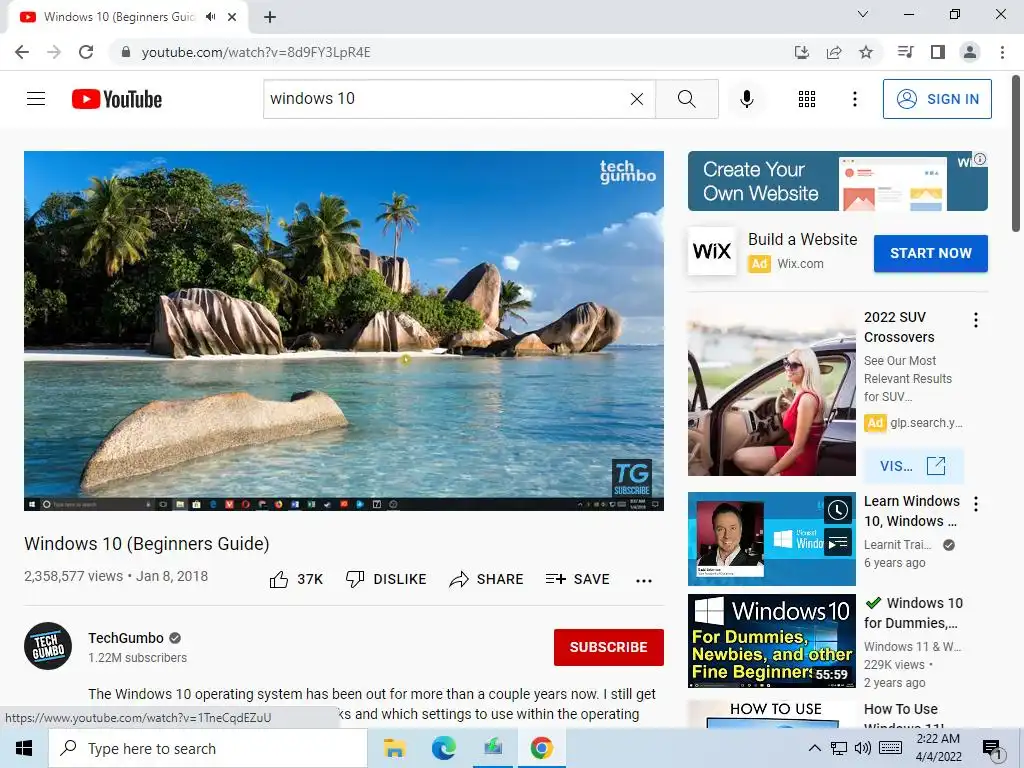This screenshot has height=768, width=1024.
Task: Mute the tab via speaker icon
Action: coord(210,17)
